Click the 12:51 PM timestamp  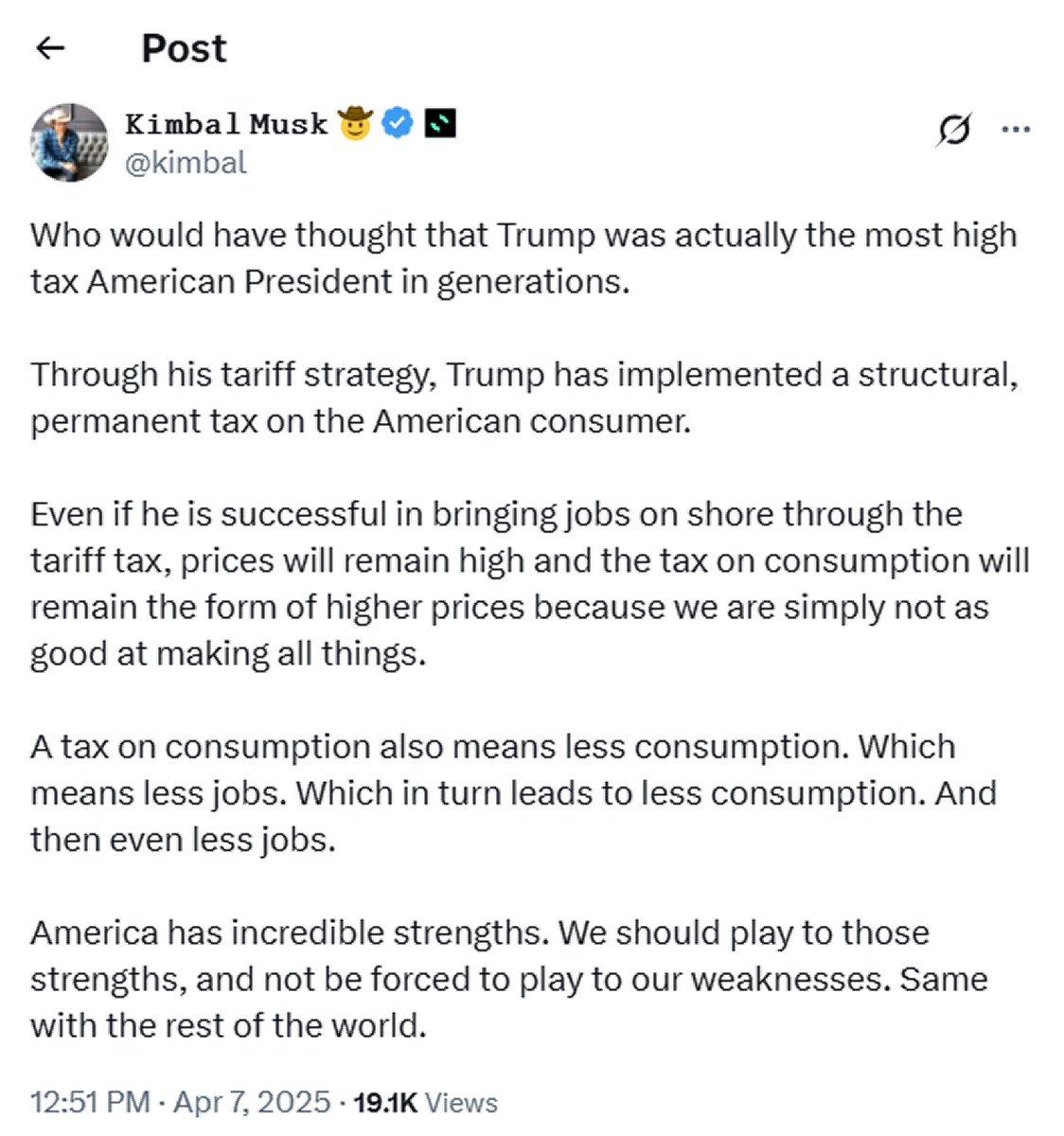point(90,1102)
